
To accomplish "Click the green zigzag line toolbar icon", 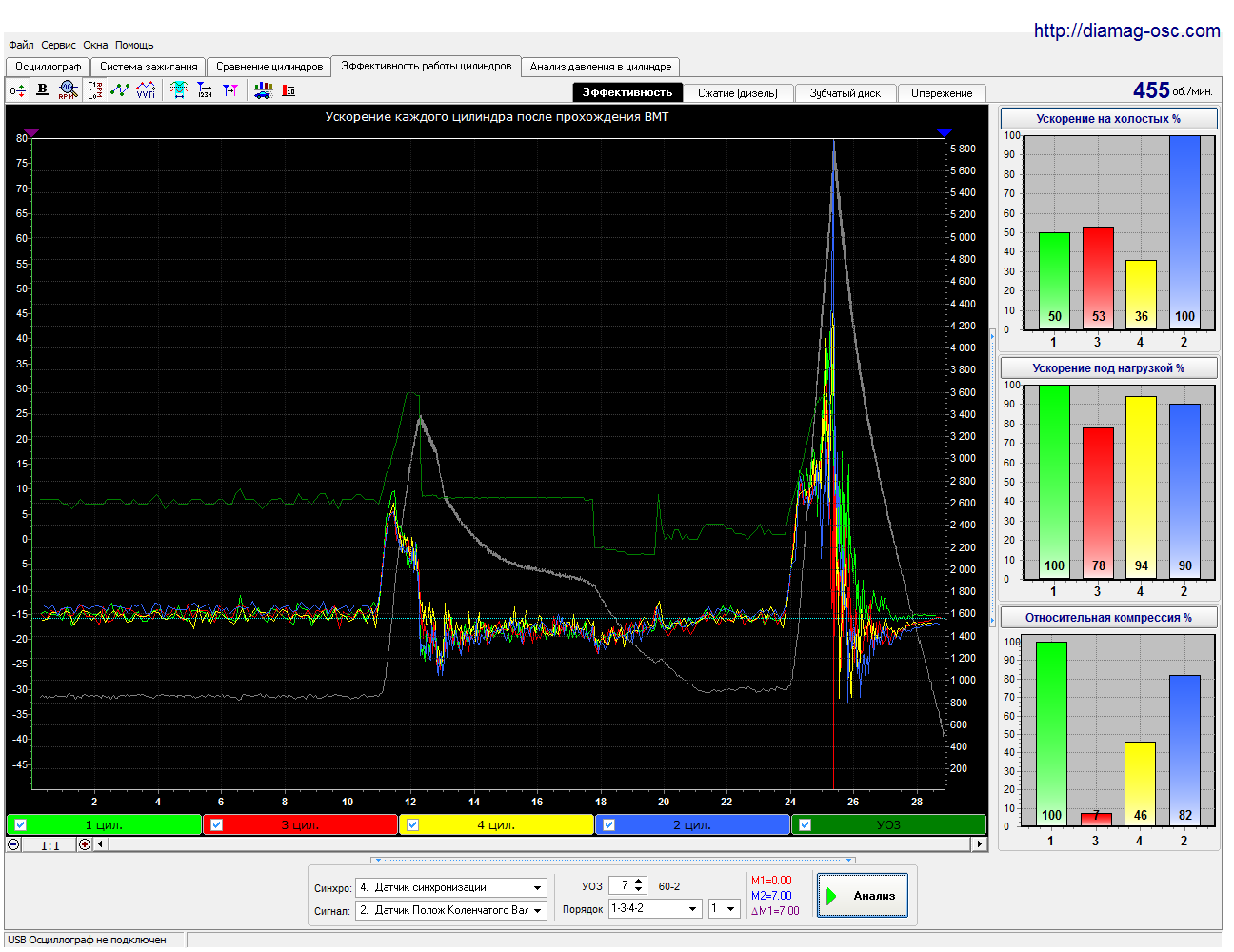I will [x=120, y=90].
